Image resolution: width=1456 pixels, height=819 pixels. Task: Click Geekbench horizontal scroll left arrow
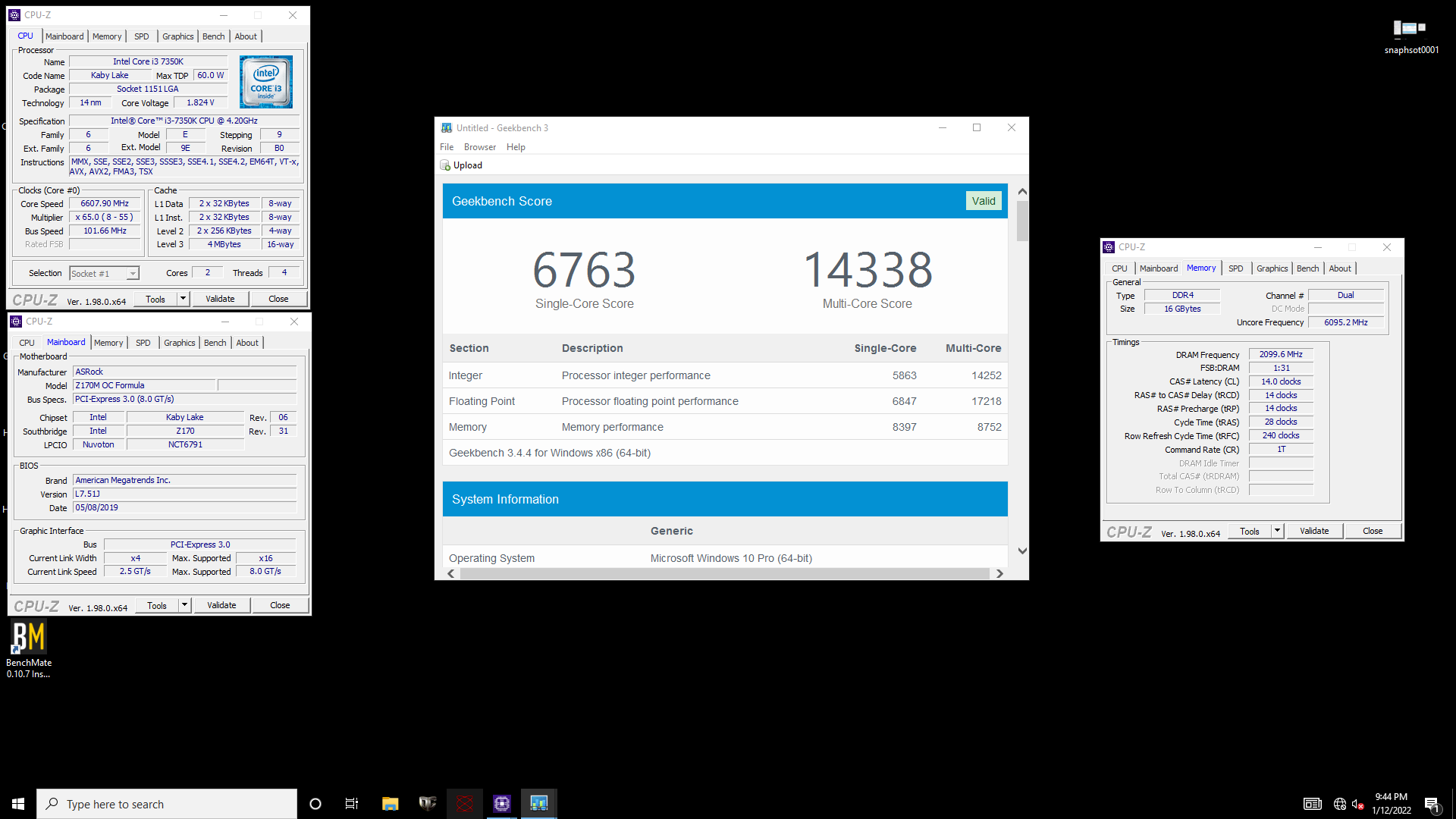[x=451, y=573]
